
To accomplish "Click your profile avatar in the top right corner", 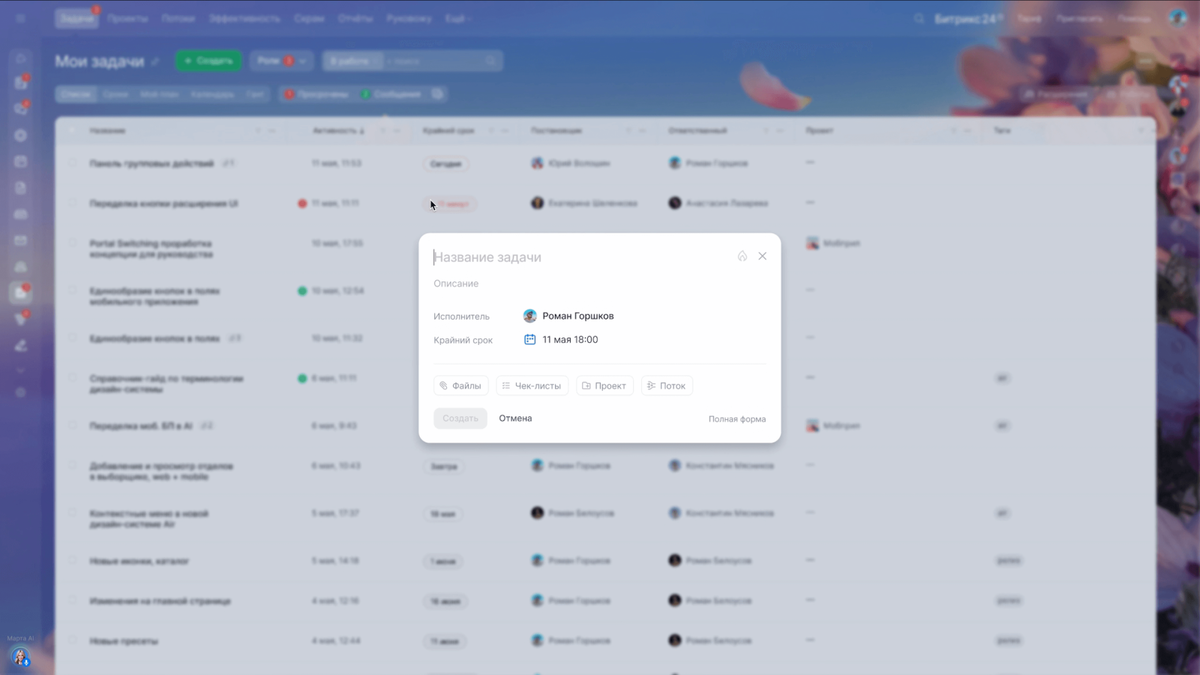I will (1178, 17).
